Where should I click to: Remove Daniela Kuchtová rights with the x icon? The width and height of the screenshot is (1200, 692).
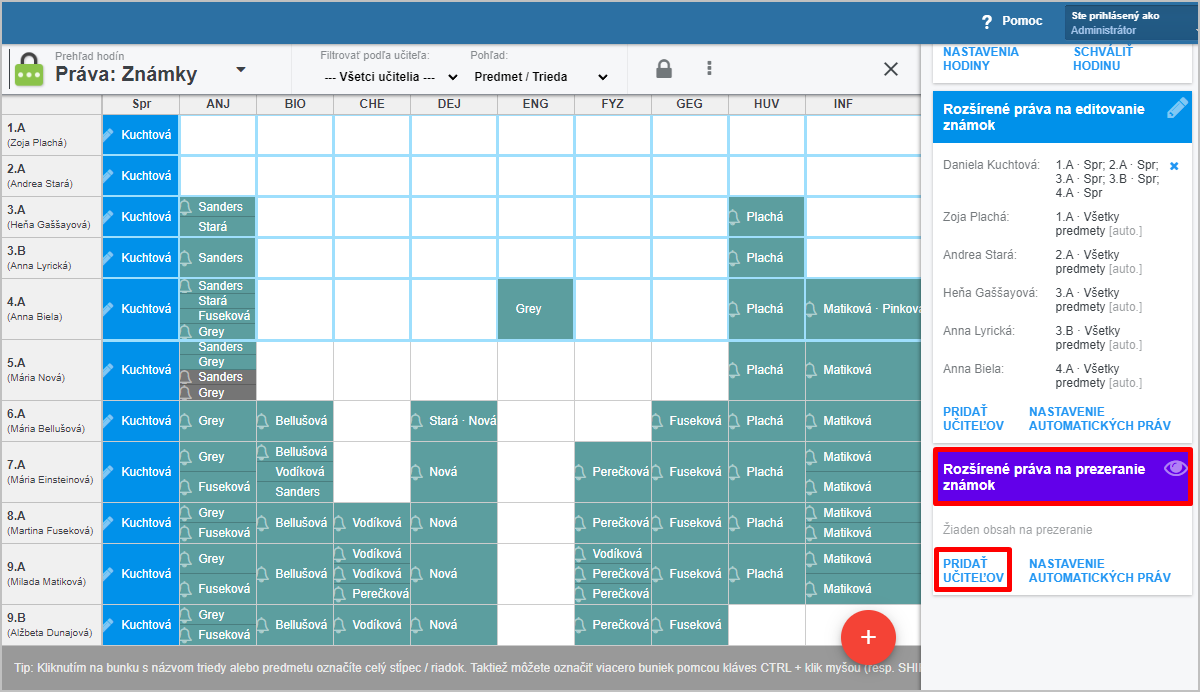point(1174,165)
